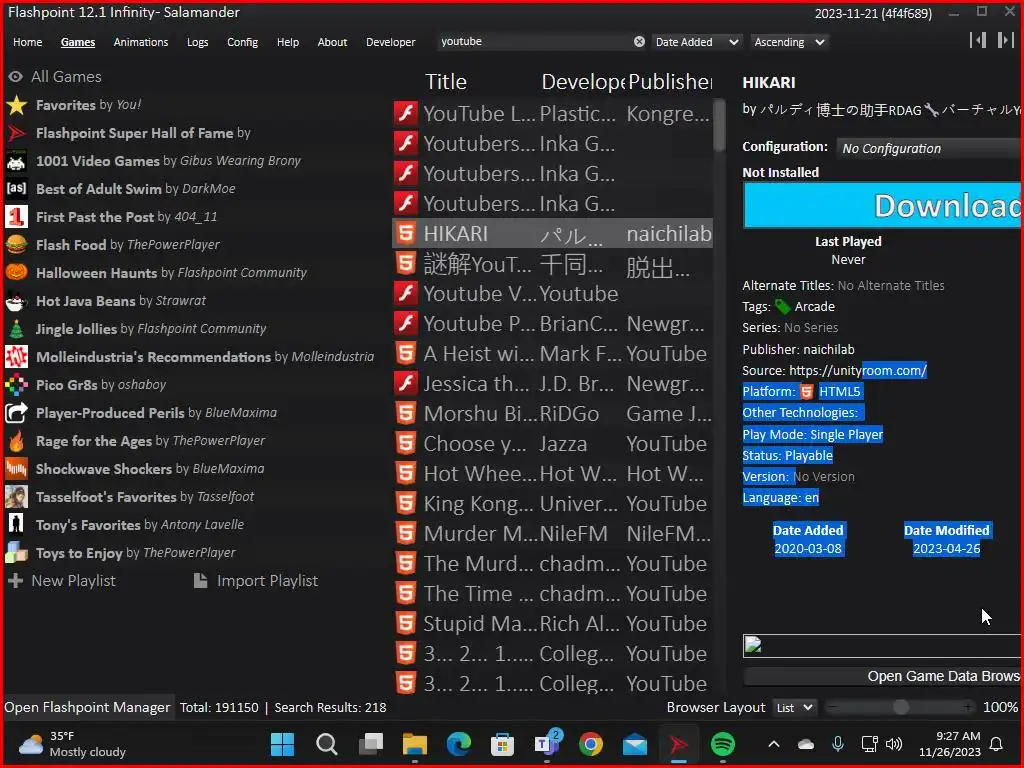Open the Help tab
This screenshot has width=1024, height=768.
287,42
